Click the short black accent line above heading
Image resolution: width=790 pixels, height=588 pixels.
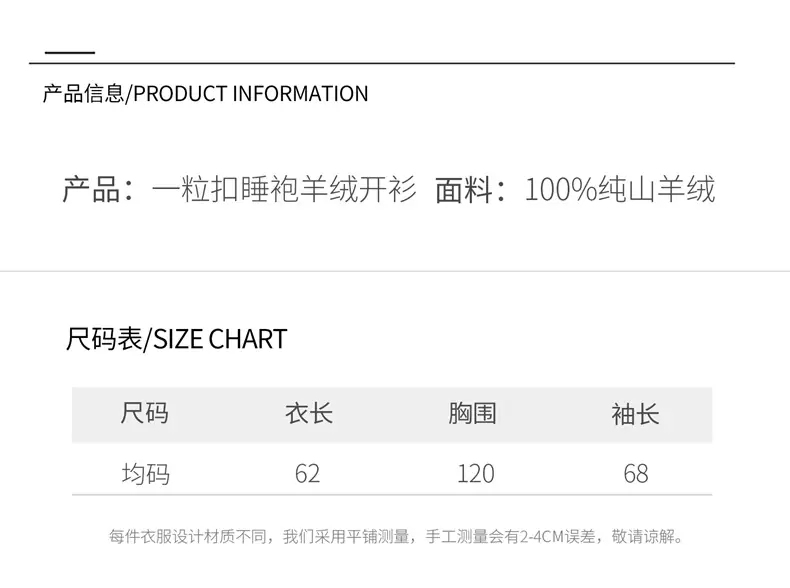tap(70, 52)
